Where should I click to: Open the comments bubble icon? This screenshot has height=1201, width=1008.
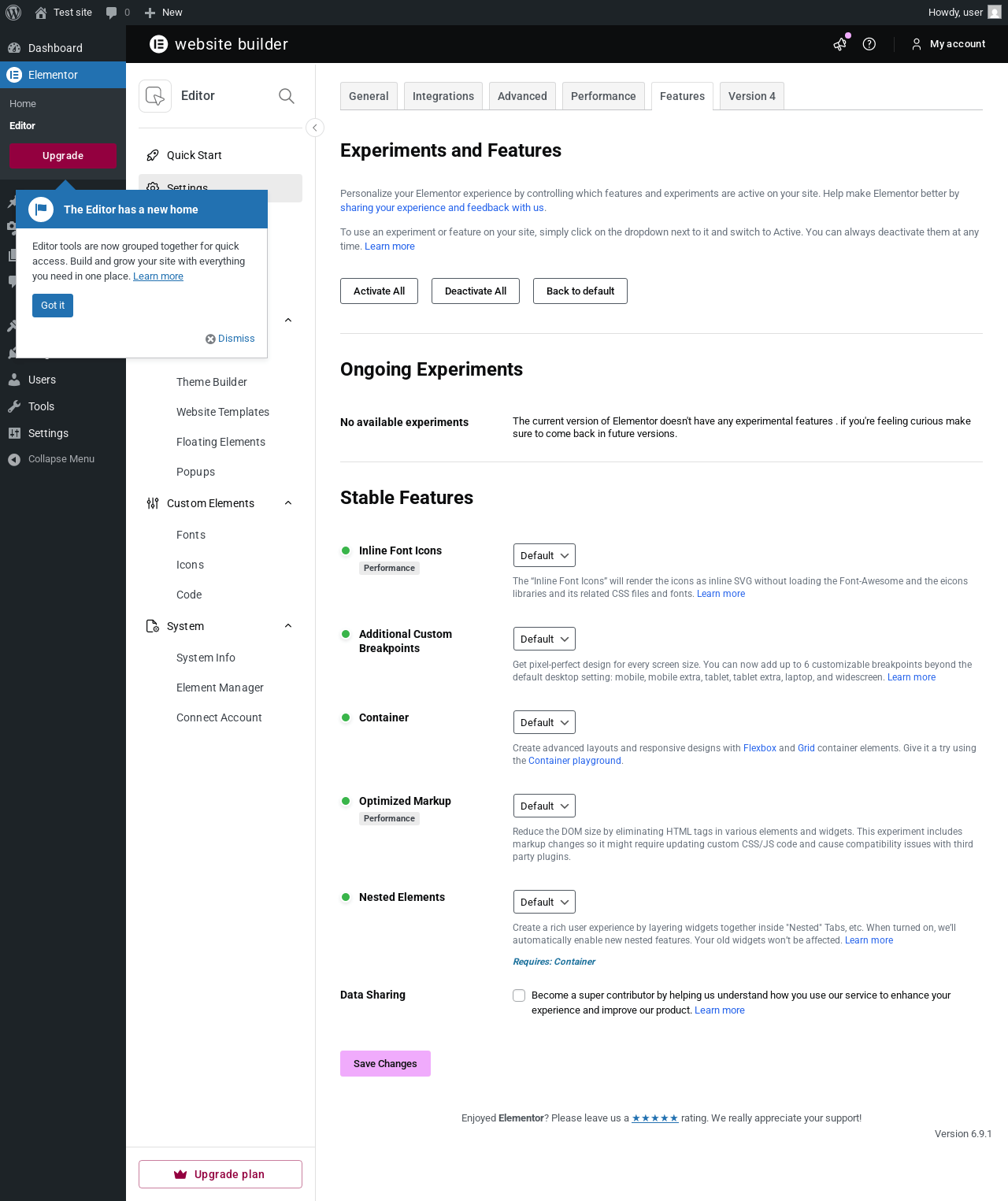(111, 13)
